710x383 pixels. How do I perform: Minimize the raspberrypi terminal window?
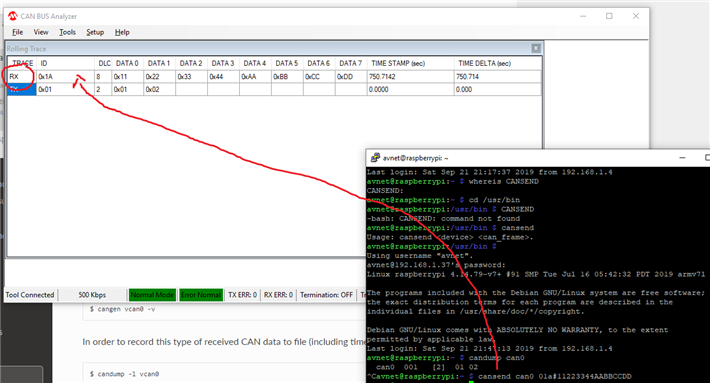(682, 158)
